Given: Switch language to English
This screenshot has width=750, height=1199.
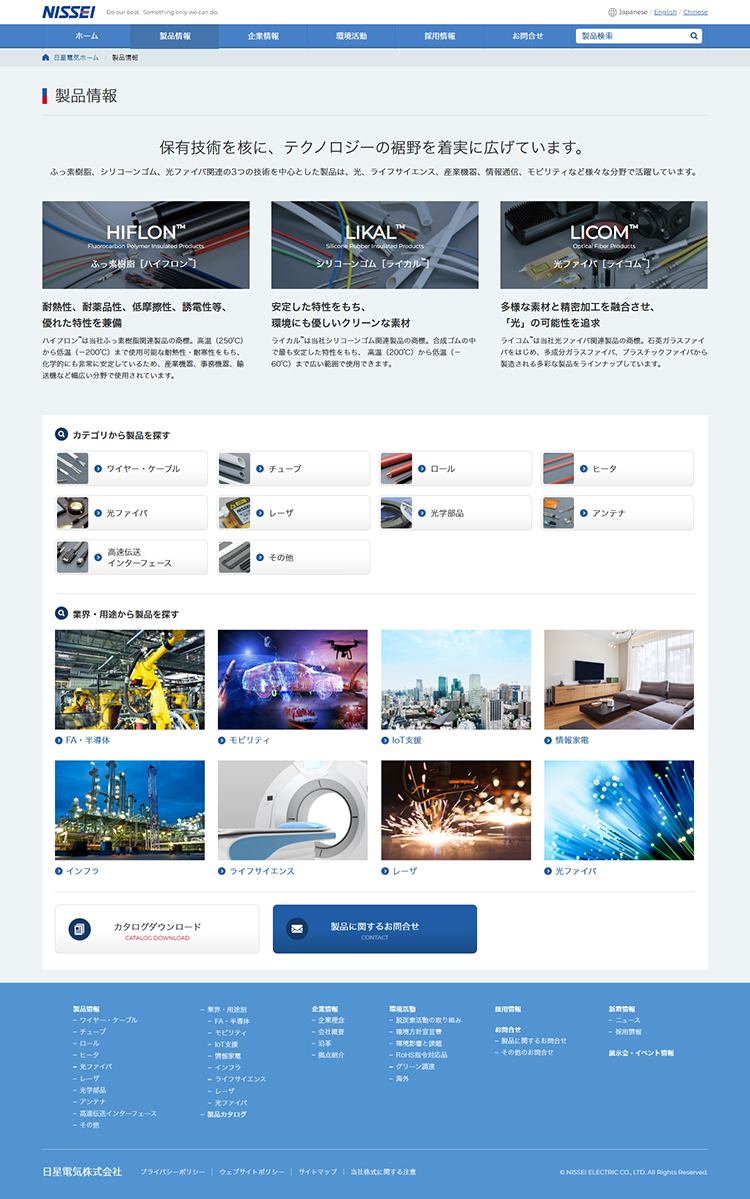Looking at the screenshot, I should (665, 12).
